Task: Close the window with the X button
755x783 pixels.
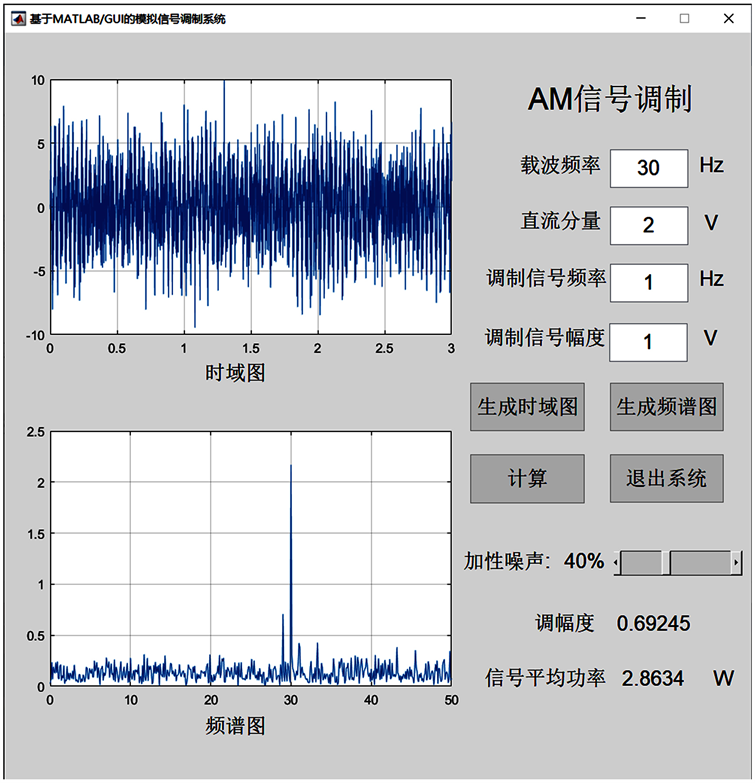Action: click(729, 18)
